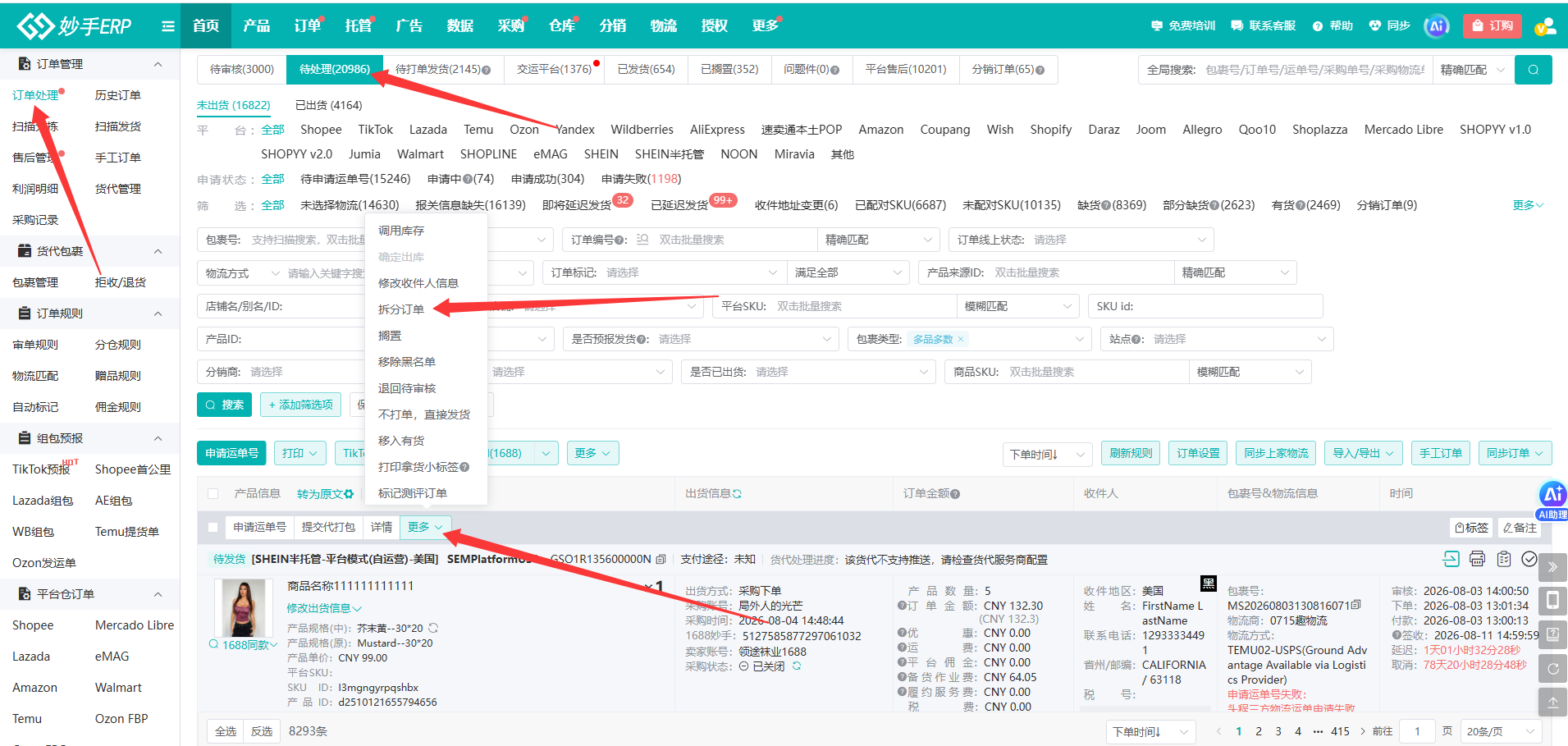This screenshot has height=746, width=1568.
Task: Click the refresh icon next to 出货信息 header
Action: [x=737, y=494]
